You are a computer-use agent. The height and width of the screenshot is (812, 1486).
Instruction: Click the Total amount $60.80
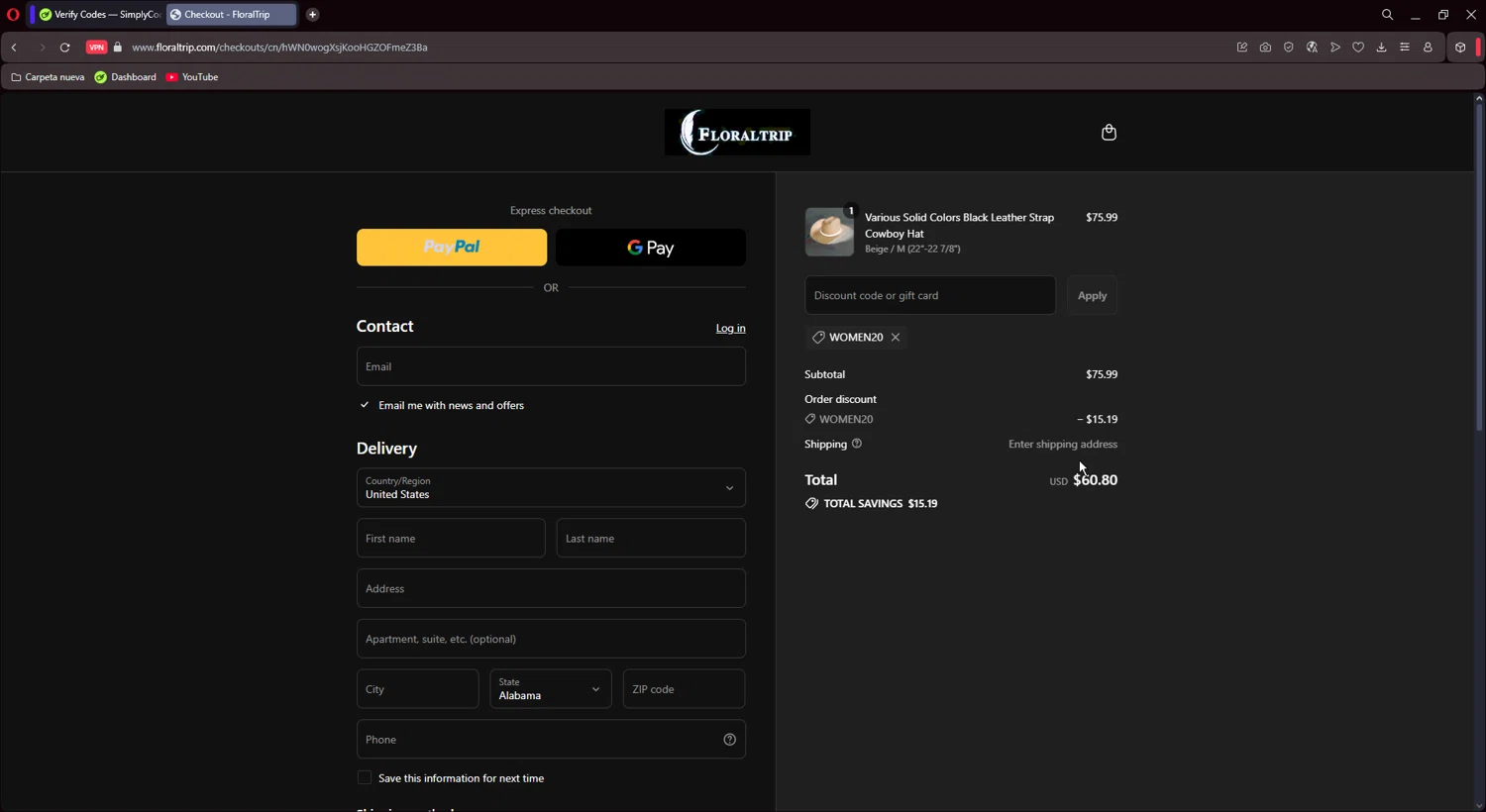point(1095,480)
